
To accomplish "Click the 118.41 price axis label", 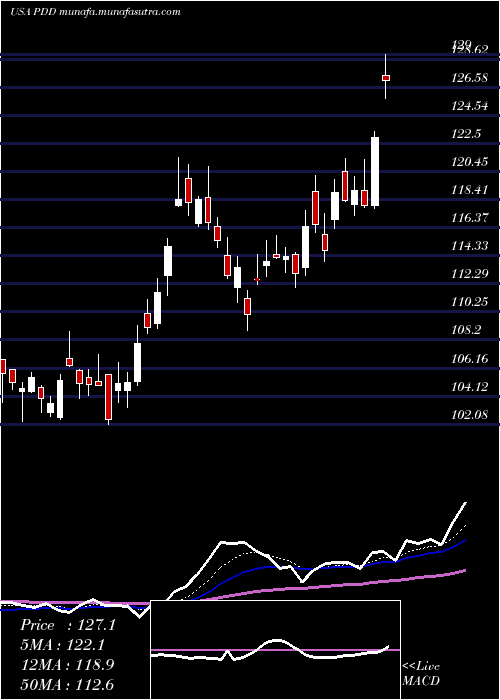I will pos(469,190).
